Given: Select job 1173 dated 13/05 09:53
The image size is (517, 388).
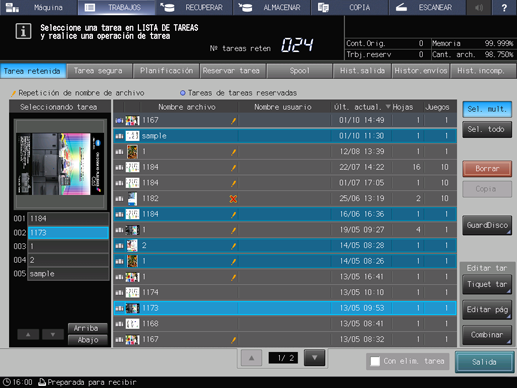Looking at the screenshot, I should click(285, 308).
